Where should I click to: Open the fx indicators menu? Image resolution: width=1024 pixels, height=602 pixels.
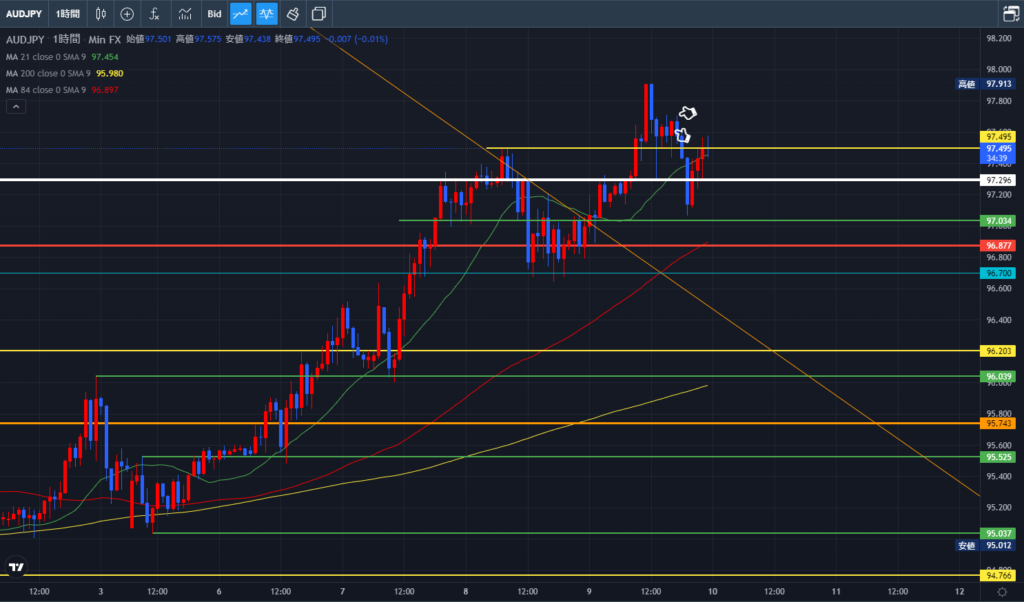coord(154,14)
